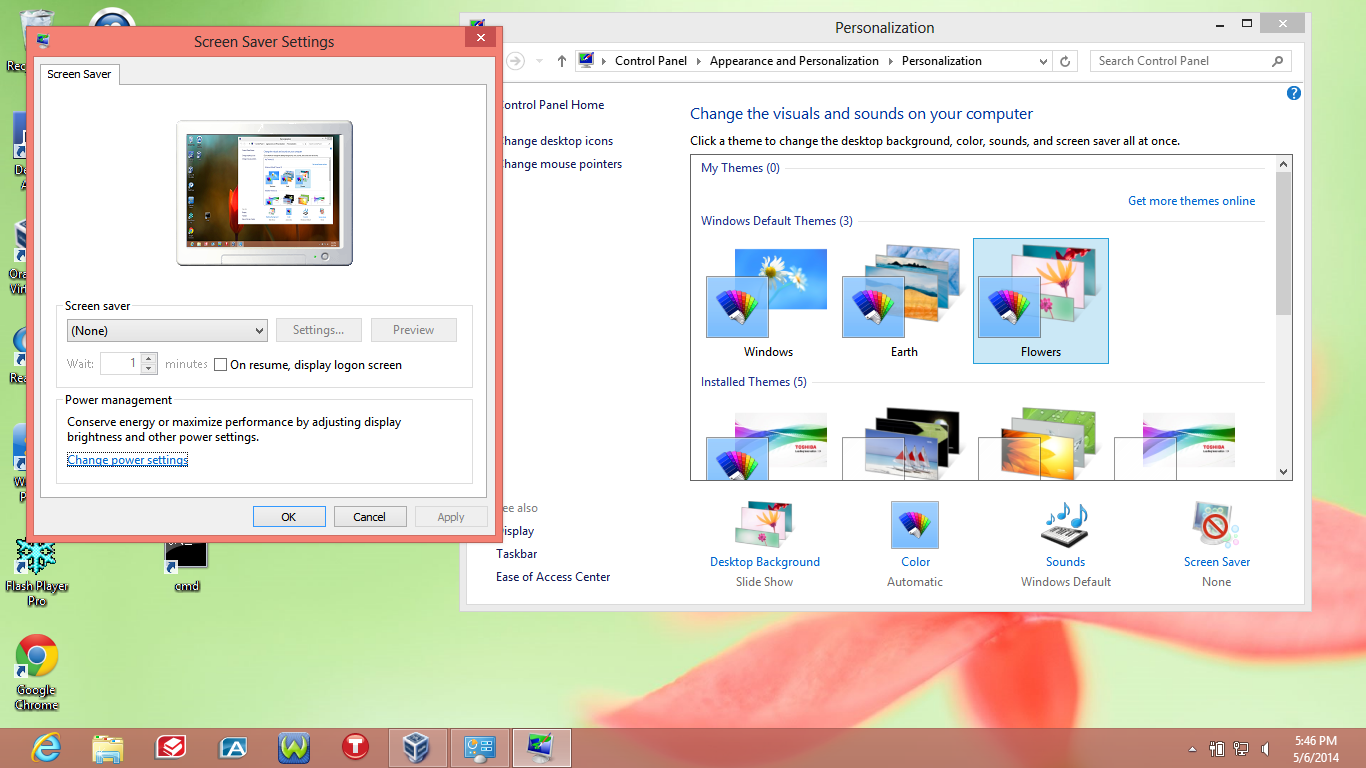Open the network tray icon
This screenshot has height=768, width=1366.
click(x=1241, y=749)
